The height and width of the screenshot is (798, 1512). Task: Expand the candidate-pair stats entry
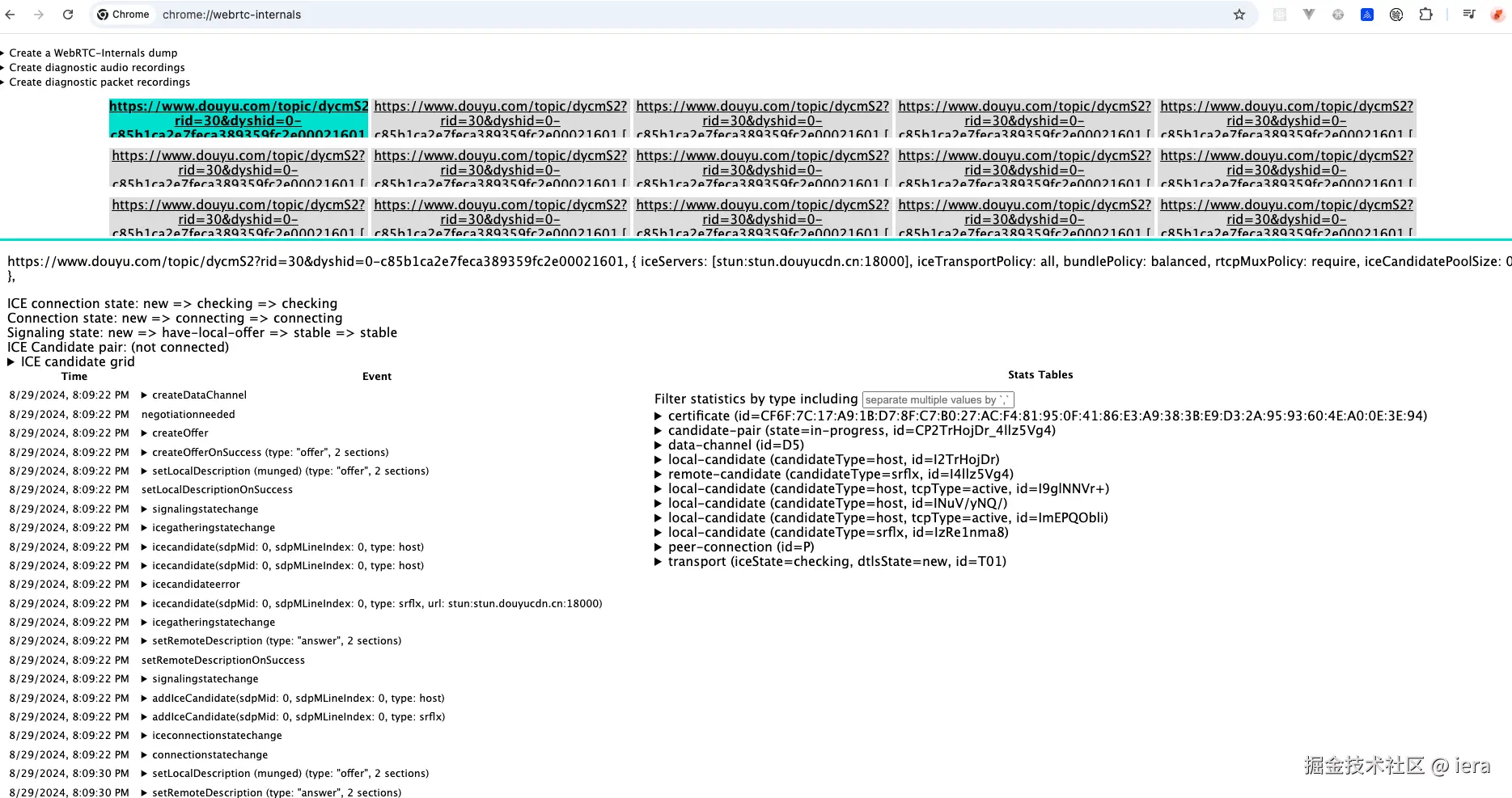[x=855, y=431]
